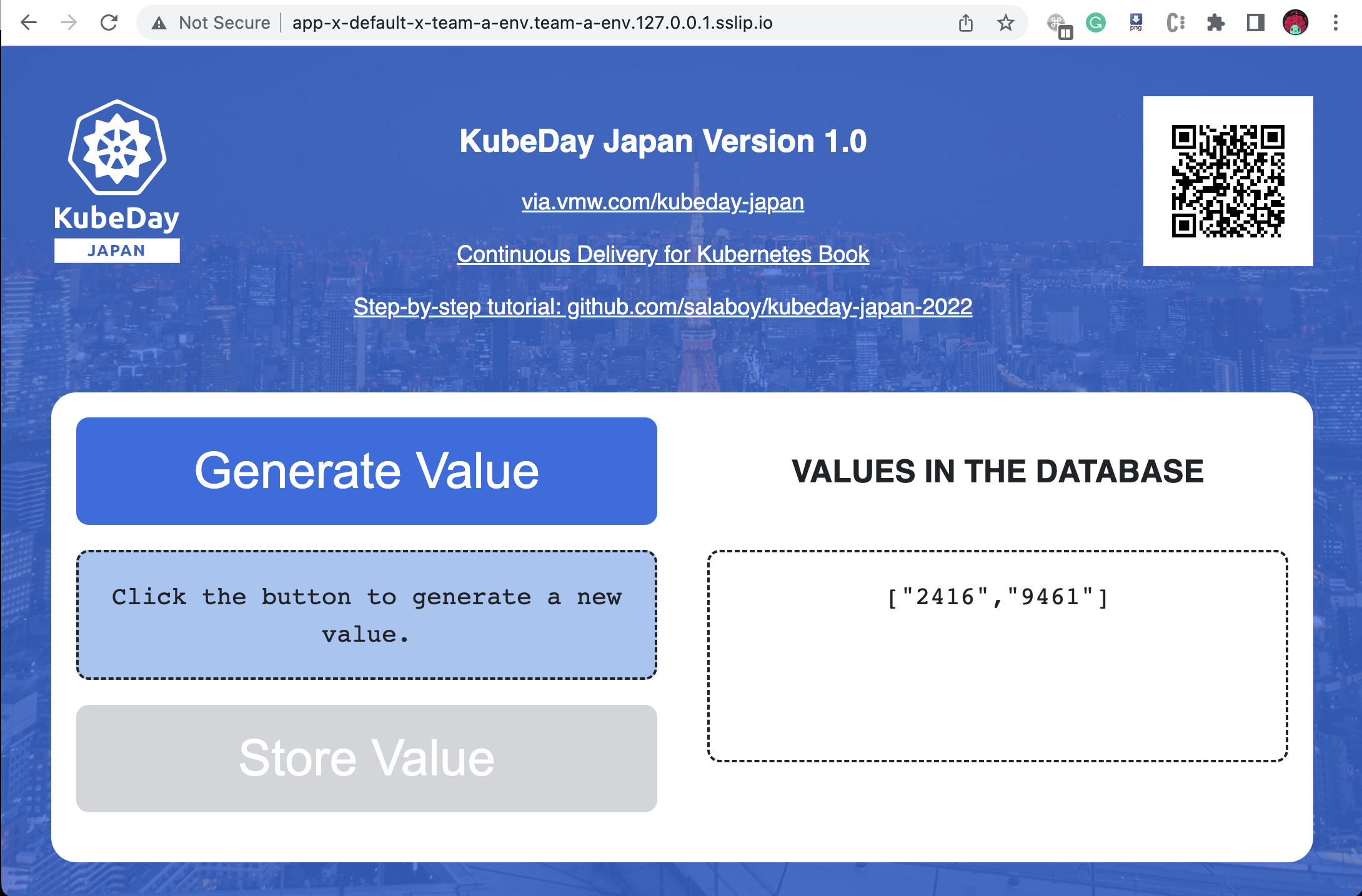Click the QR code image

(1228, 181)
